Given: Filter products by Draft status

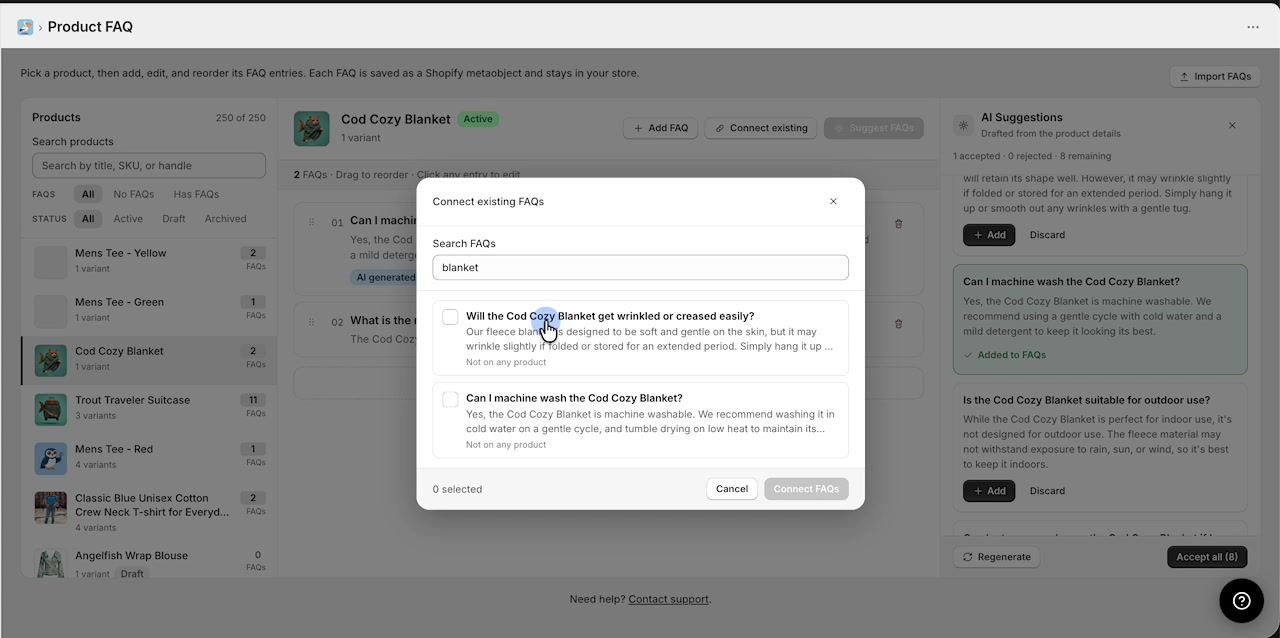Looking at the screenshot, I should click(174, 219).
